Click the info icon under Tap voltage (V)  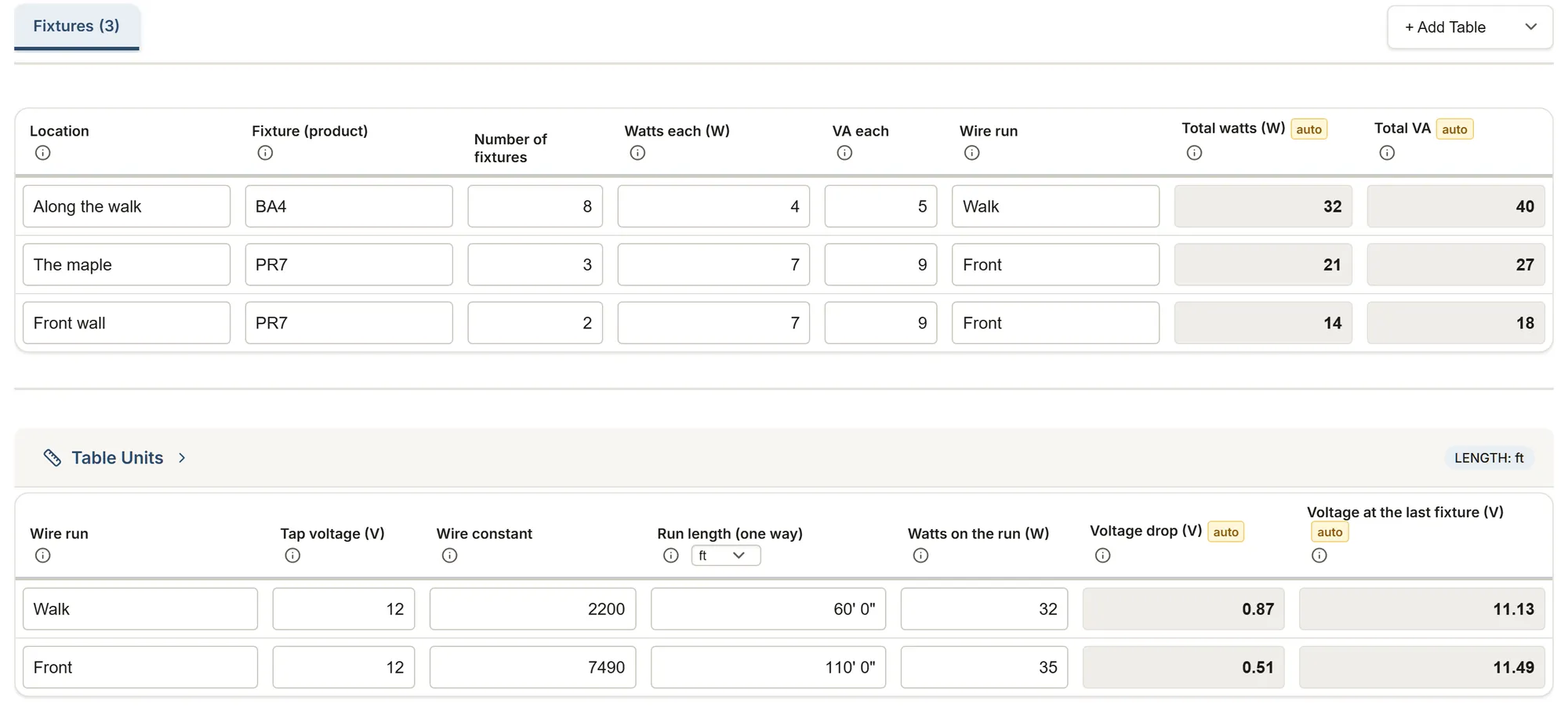(x=292, y=555)
